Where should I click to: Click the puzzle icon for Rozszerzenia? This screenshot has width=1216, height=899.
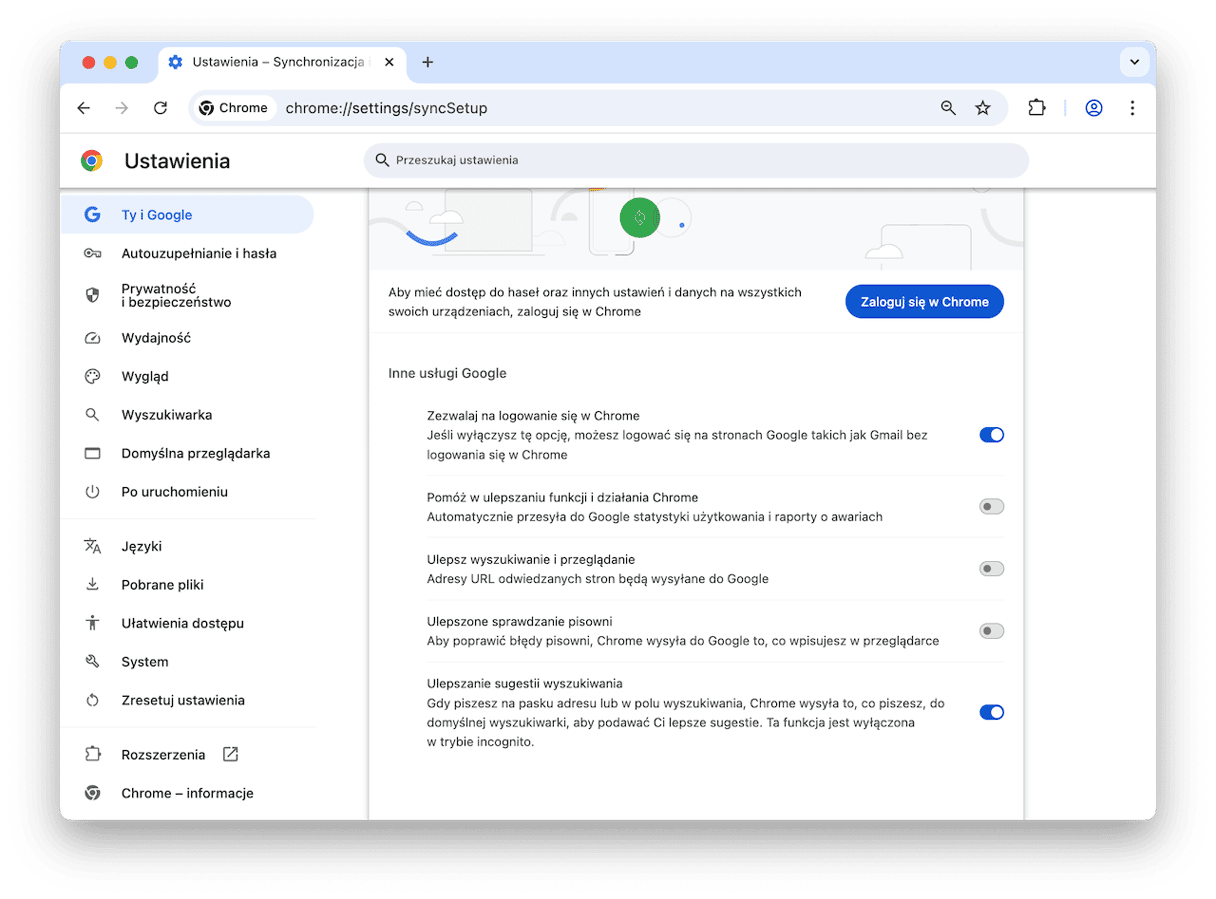(92, 755)
